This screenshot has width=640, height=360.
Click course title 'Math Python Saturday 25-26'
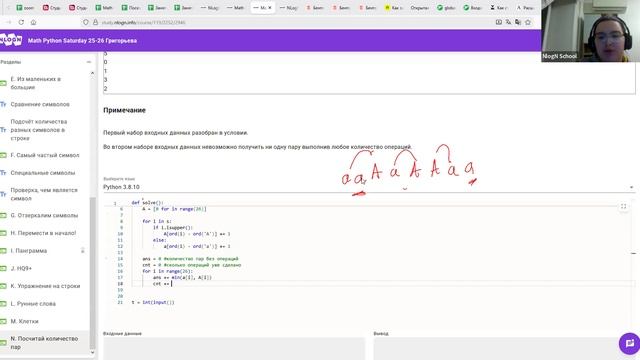[x=82, y=40]
